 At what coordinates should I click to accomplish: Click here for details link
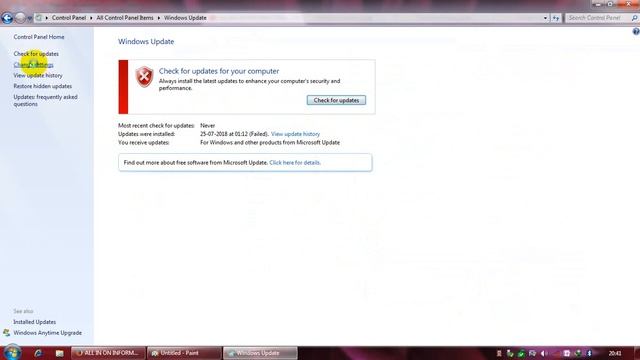[295, 162]
